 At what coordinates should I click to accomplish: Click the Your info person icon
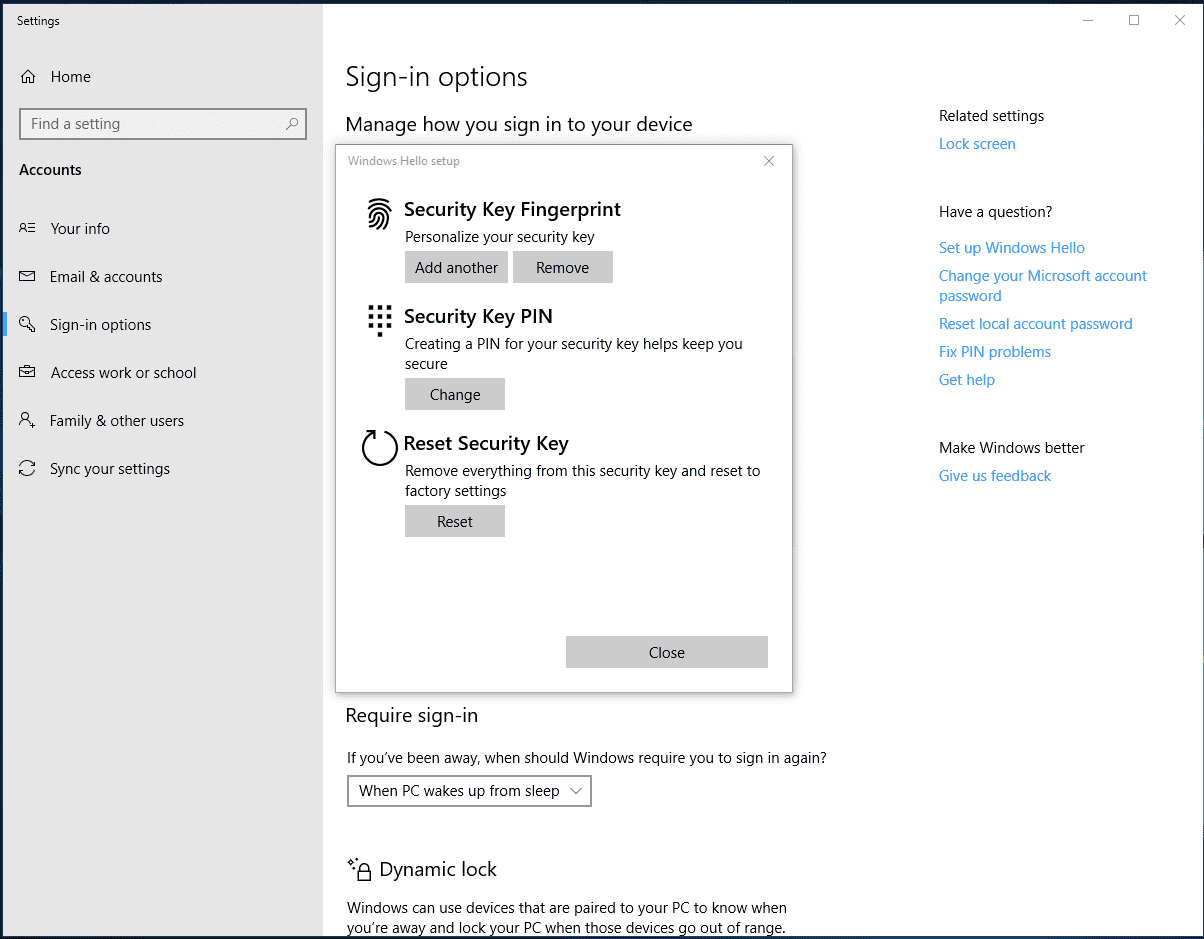point(28,229)
